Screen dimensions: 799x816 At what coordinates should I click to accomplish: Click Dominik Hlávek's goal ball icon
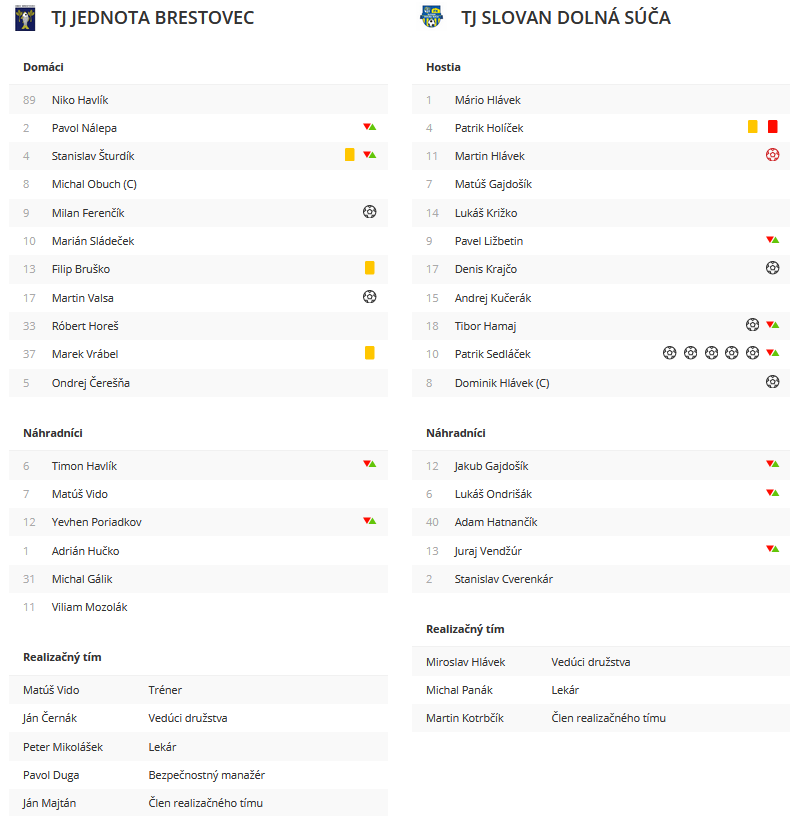pos(772,382)
